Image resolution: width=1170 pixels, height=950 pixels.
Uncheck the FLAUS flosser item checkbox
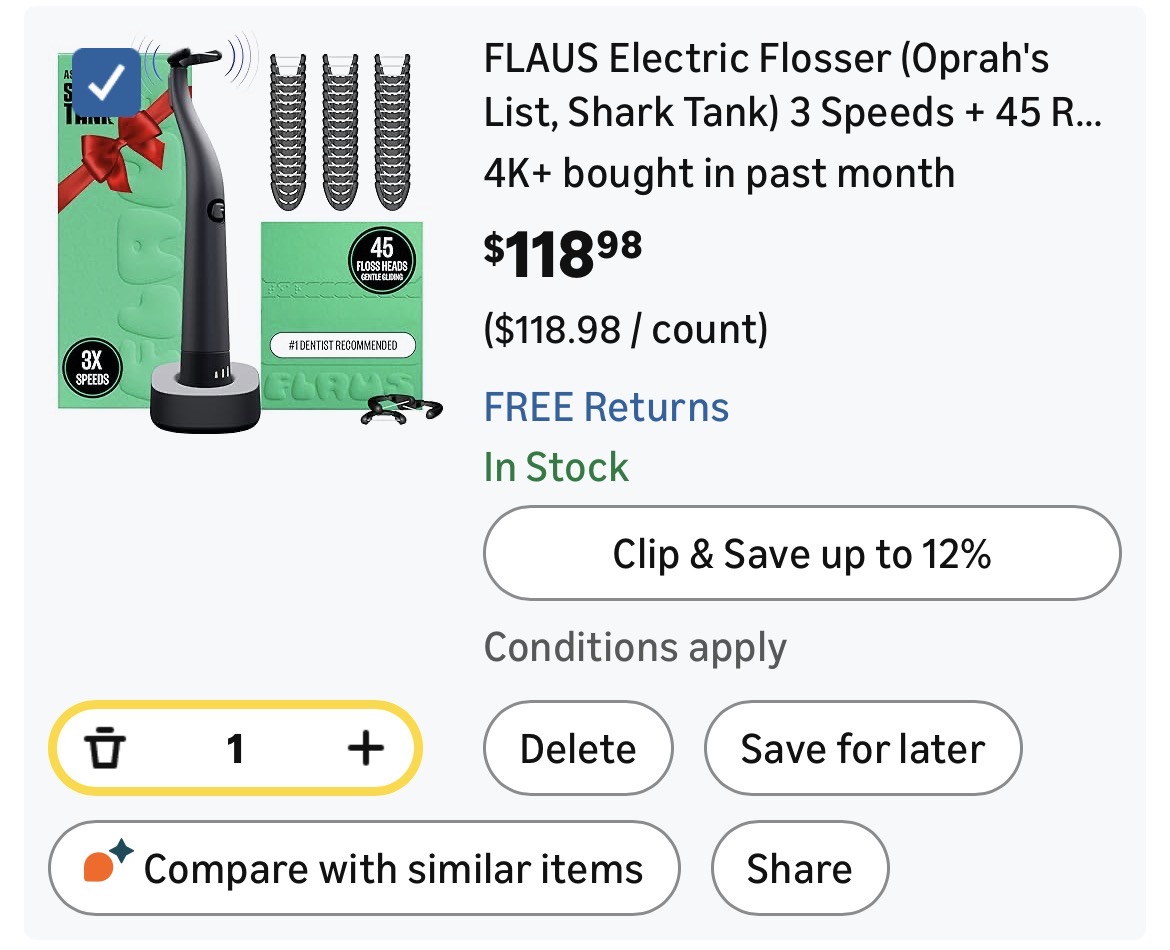(107, 82)
